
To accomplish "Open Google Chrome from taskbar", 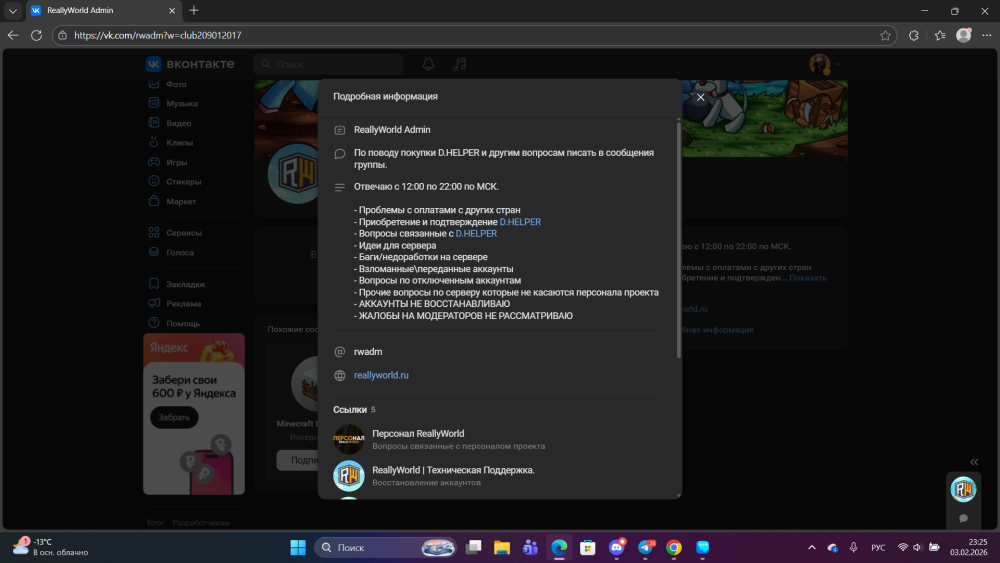I will 674,547.
